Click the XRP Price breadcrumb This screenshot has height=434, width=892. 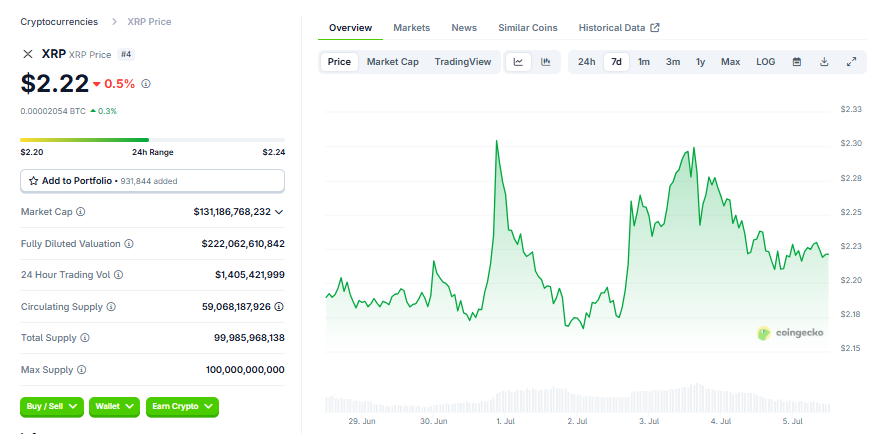click(x=149, y=22)
